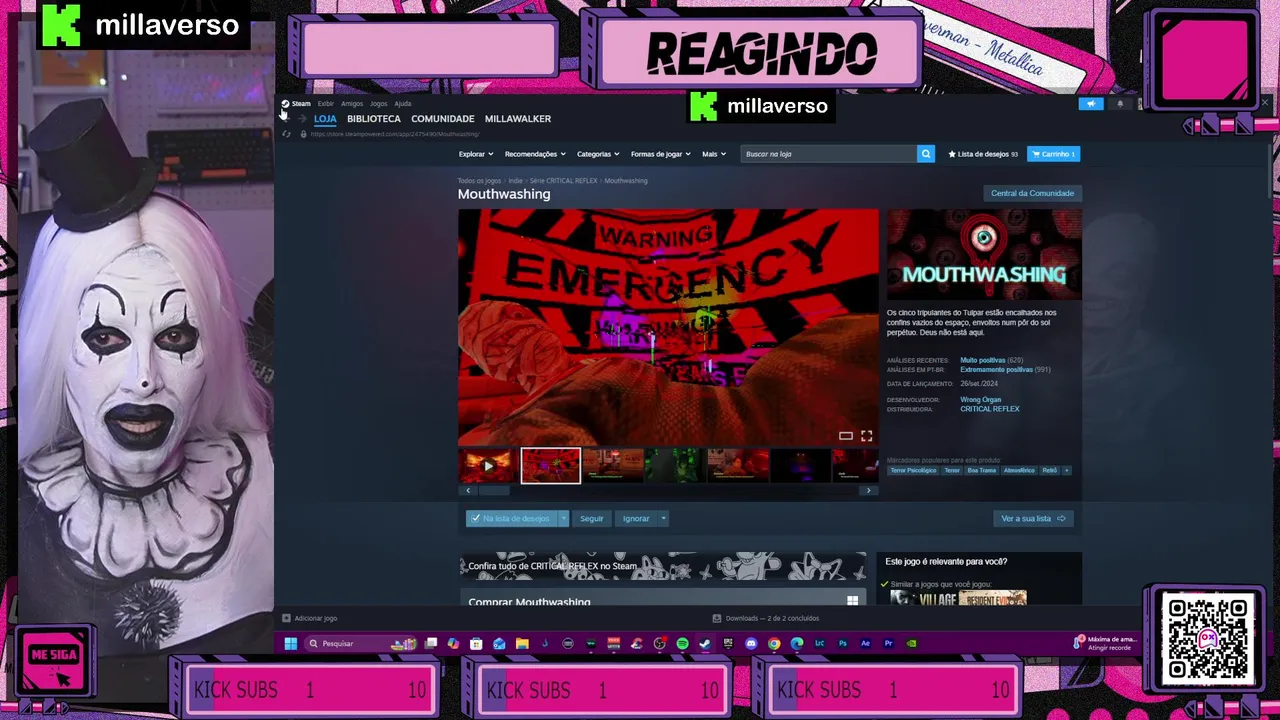
Task: Open publisher link CRITICAL REFLEX
Action: pyautogui.click(x=990, y=409)
